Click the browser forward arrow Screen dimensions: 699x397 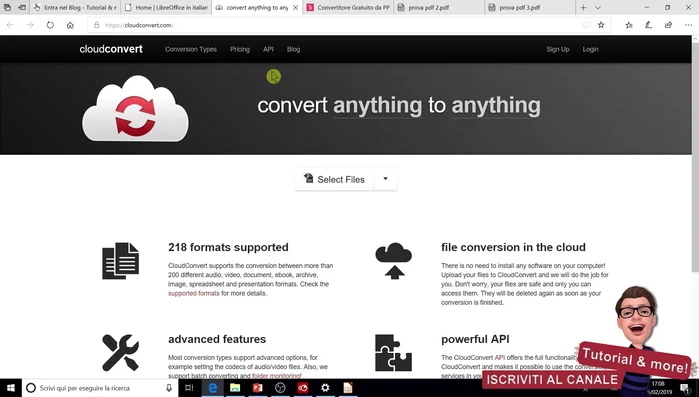click(x=30, y=25)
